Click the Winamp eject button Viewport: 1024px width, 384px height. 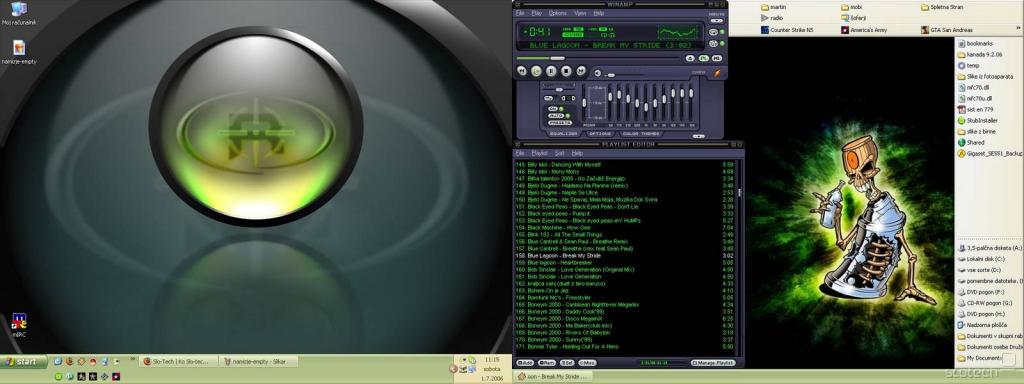(x=690, y=58)
